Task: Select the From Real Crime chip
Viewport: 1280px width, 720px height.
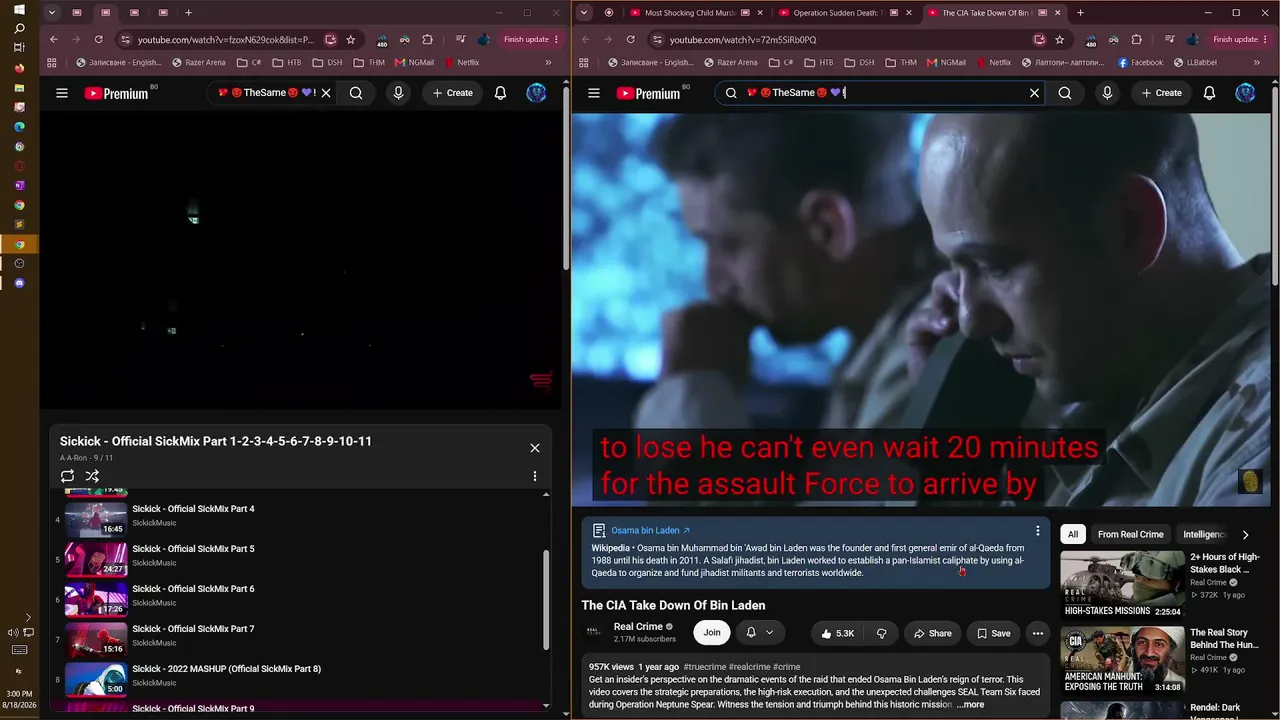Action: pyautogui.click(x=1131, y=534)
